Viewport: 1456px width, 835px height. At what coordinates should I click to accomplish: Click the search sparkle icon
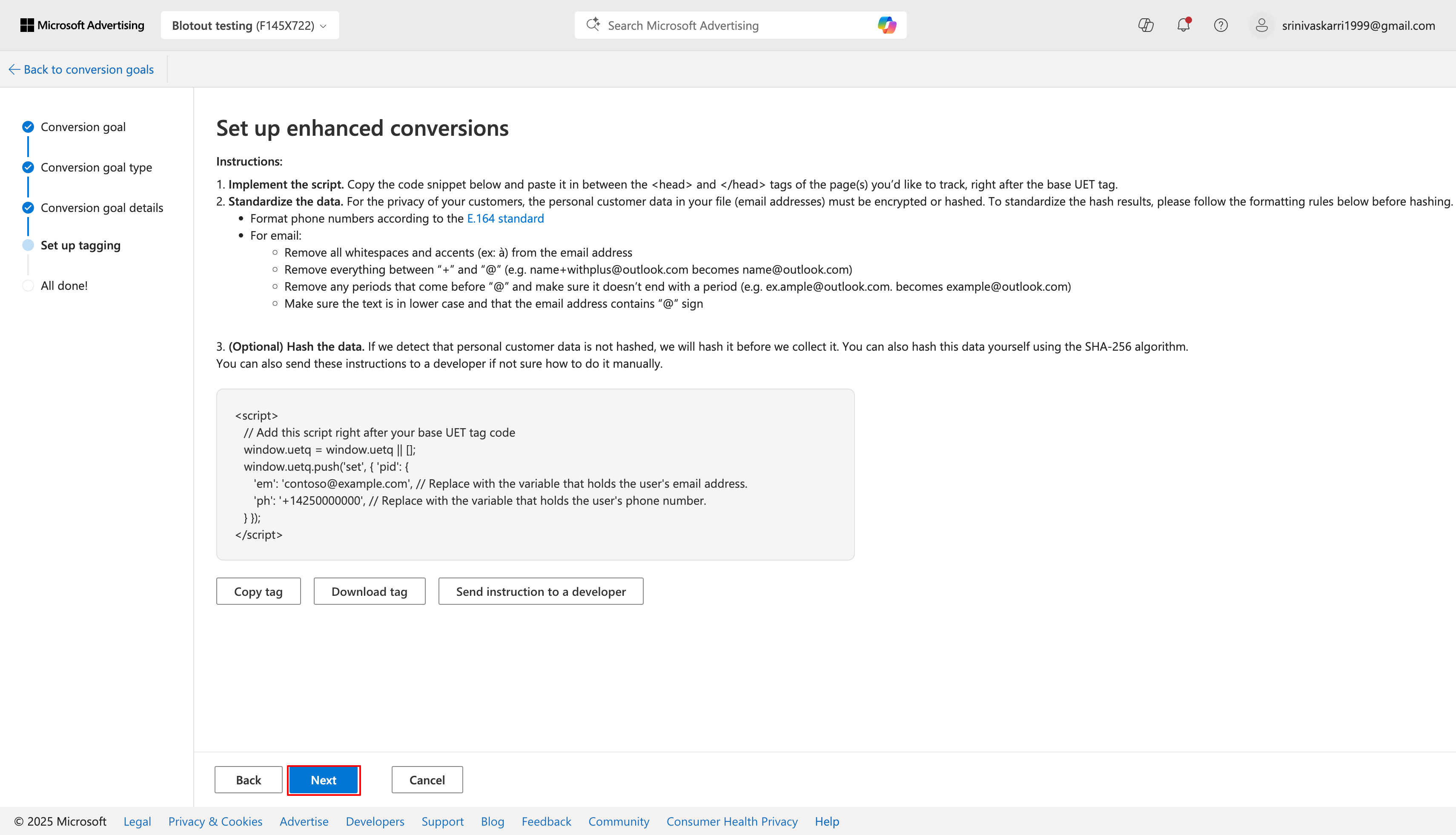(x=593, y=25)
